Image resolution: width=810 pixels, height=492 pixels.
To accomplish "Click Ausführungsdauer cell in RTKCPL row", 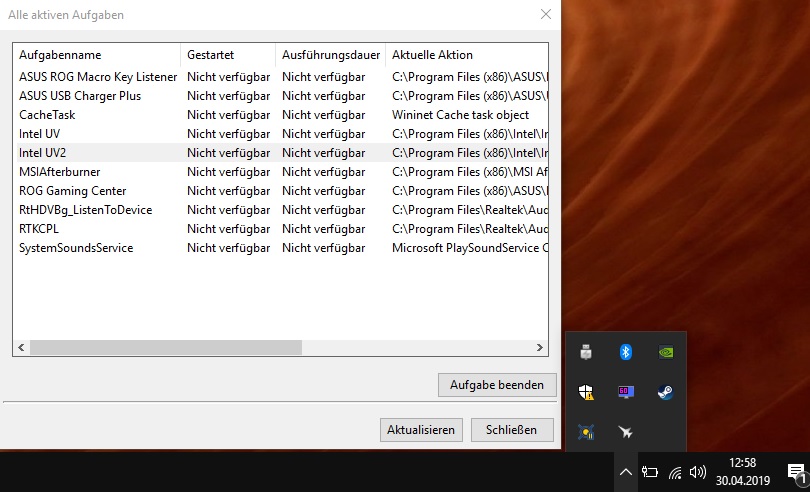I will pyautogui.click(x=323, y=229).
